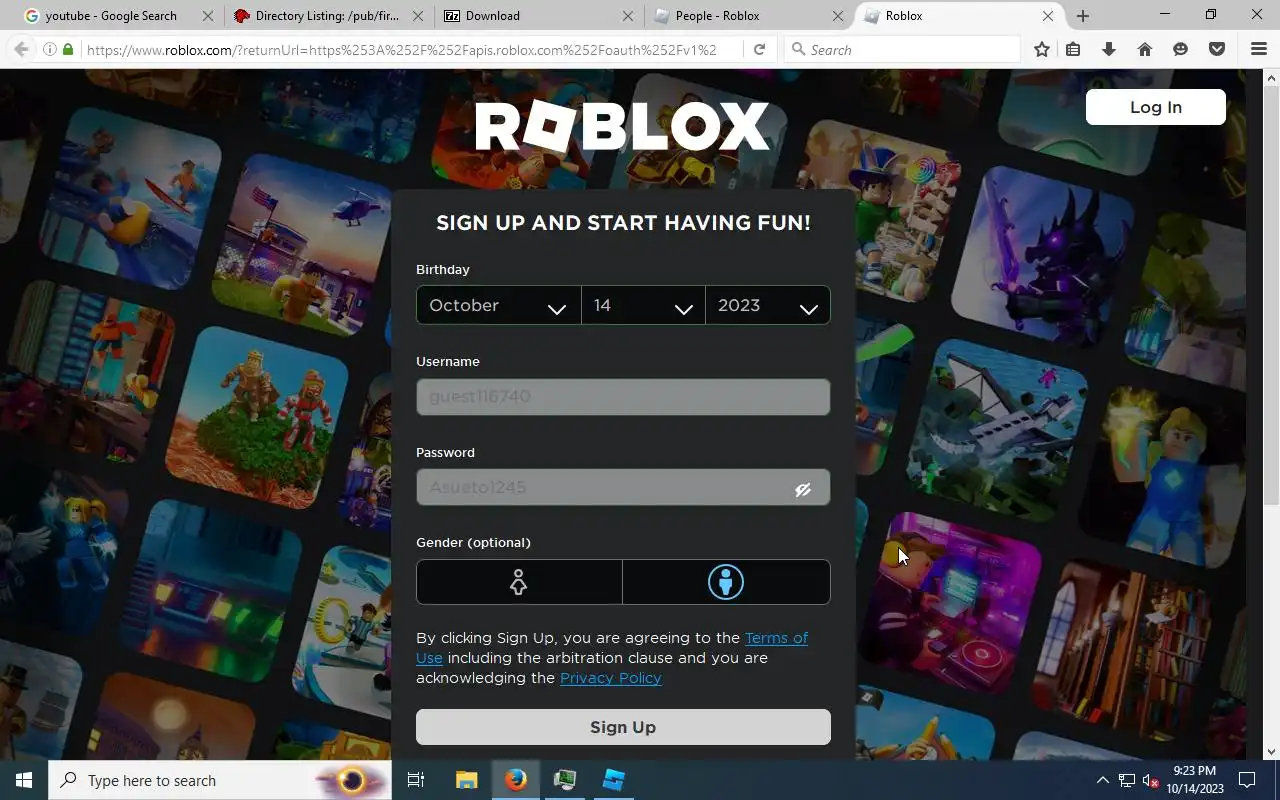Show site information via the info icon
This screenshot has height=800, width=1280.
(x=49, y=49)
